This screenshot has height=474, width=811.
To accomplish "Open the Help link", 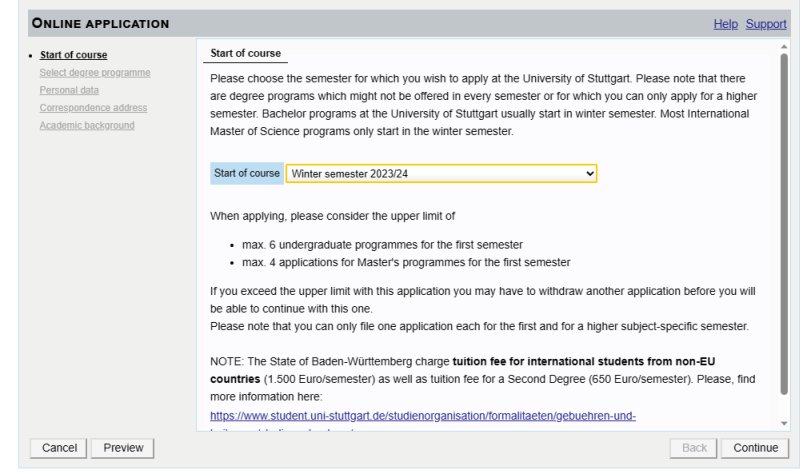I will point(725,24).
